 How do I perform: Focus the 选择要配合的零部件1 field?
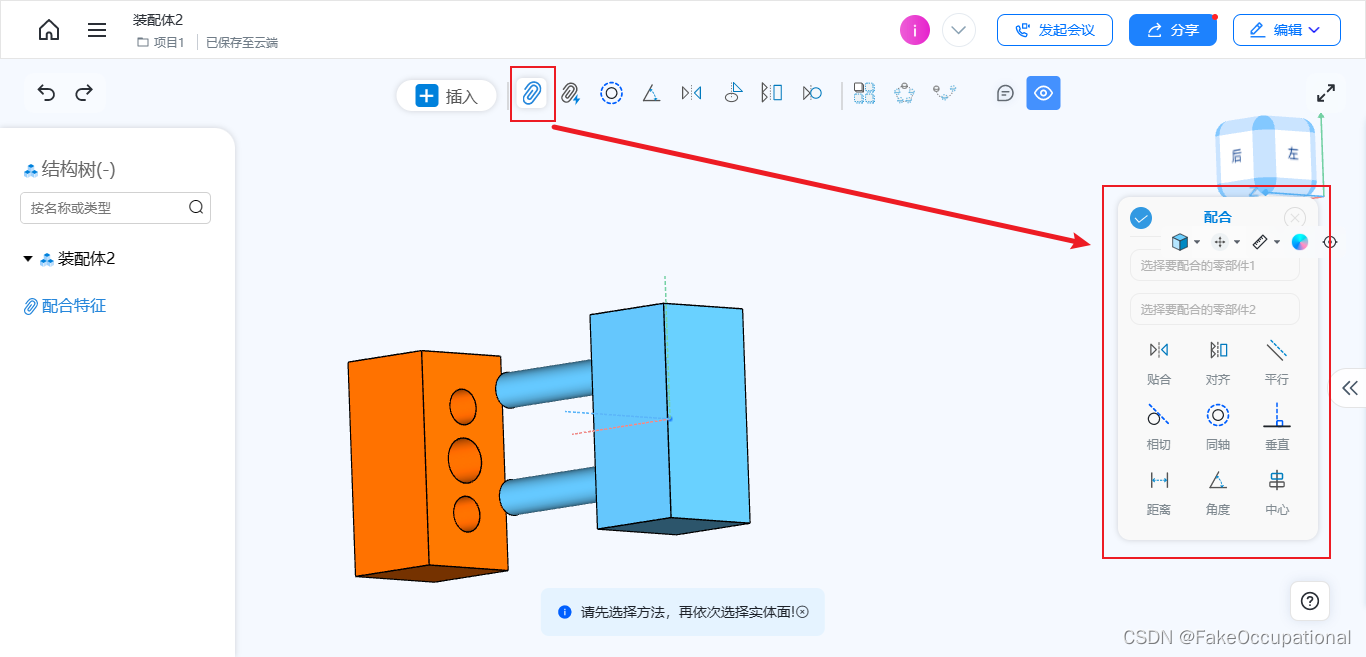pyautogui.click(x=1214, y=265)
